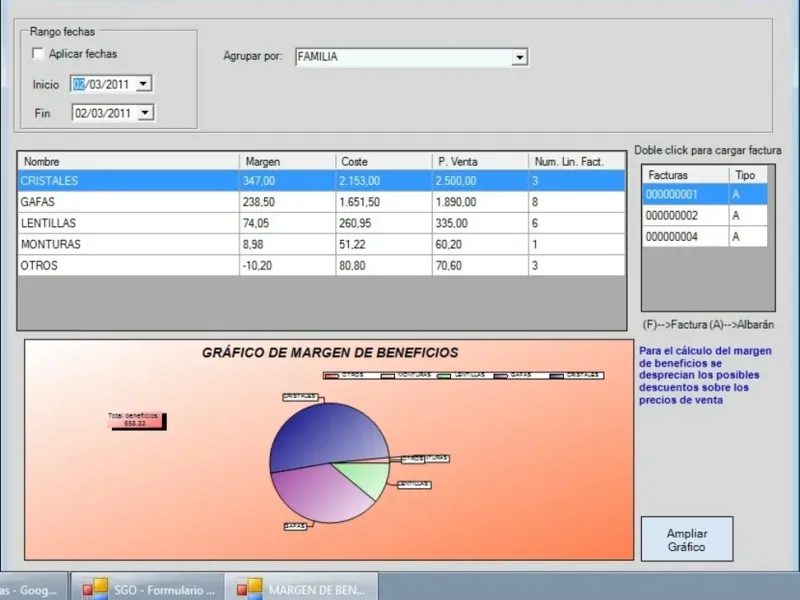The width and height of the screenshot is (800, 600).
Task: Select the OTROS row
Action: coord(321,266)
